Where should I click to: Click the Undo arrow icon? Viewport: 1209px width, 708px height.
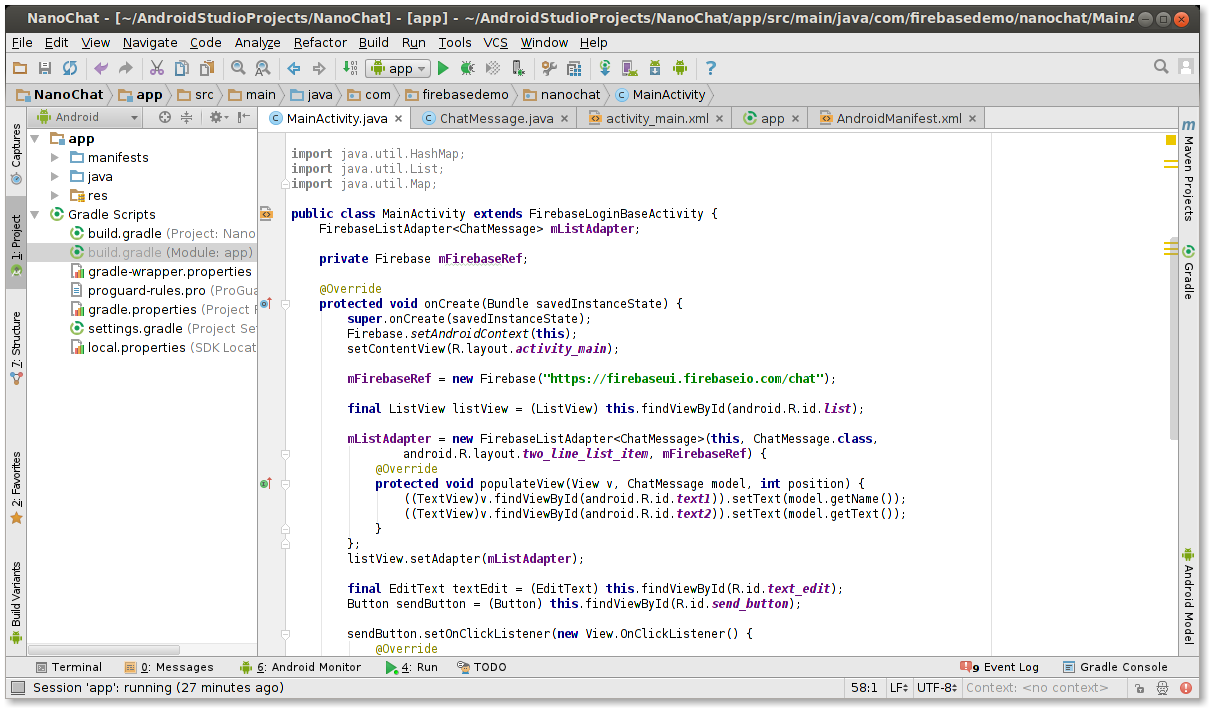point(100,68)
